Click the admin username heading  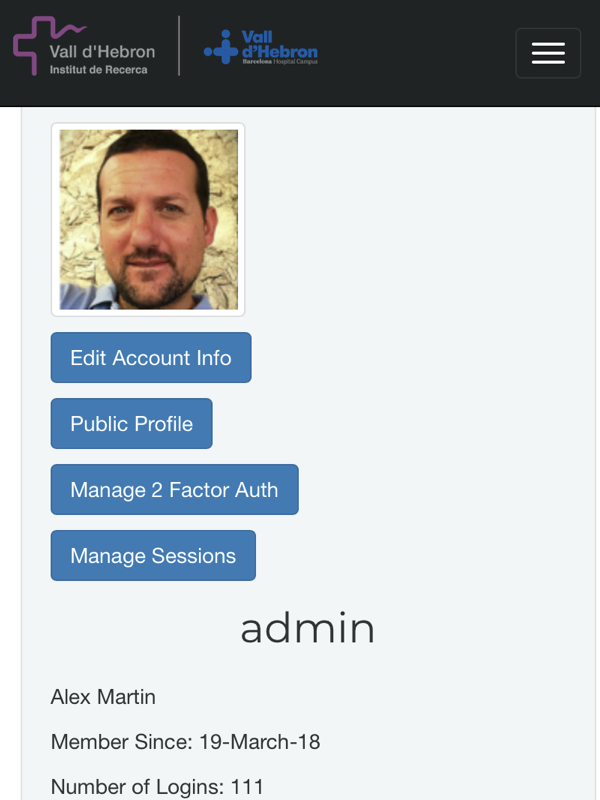308,629
